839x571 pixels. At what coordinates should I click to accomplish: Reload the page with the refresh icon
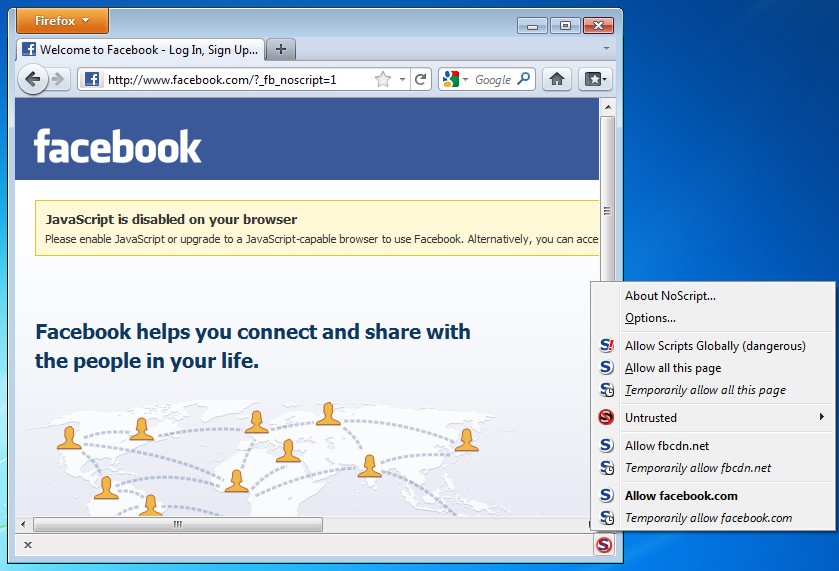(x=421, y=80)
